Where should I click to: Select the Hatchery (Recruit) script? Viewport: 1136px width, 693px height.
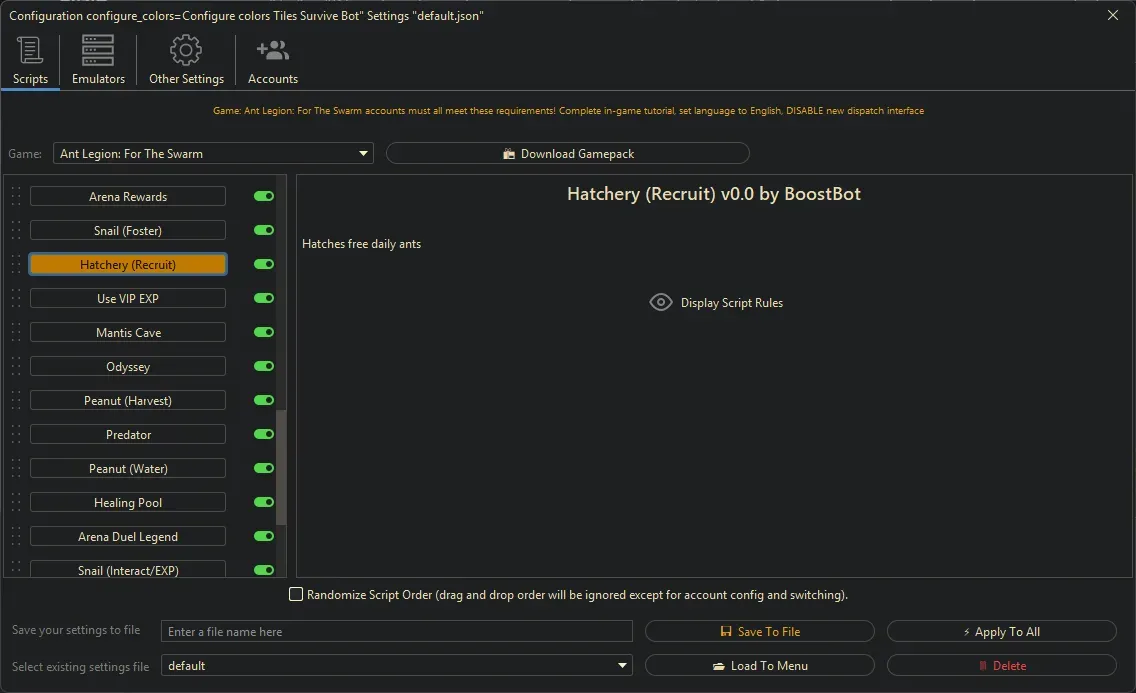128,264
